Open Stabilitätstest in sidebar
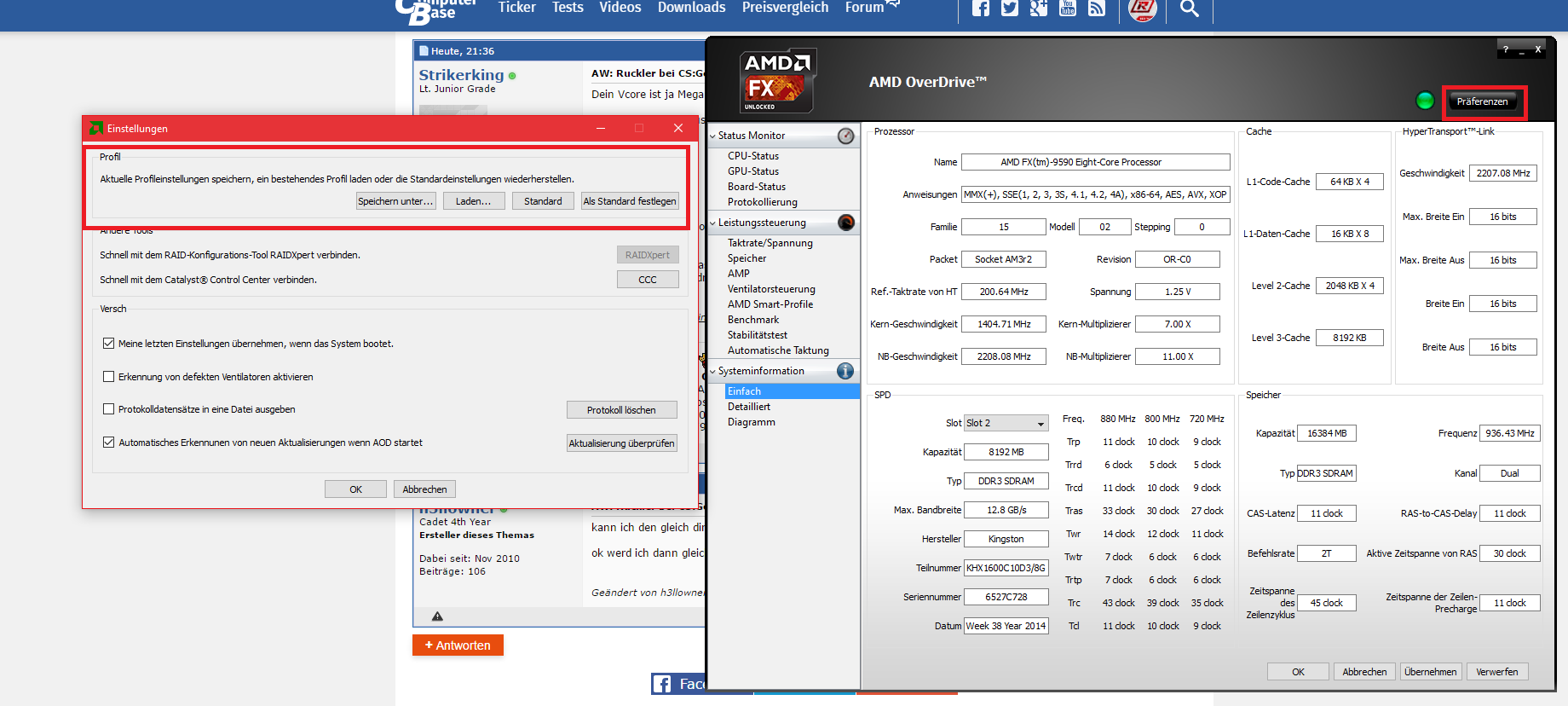The height and width of the screenshot is (706, 1568). pyautogui.click(x=758, y=335)
